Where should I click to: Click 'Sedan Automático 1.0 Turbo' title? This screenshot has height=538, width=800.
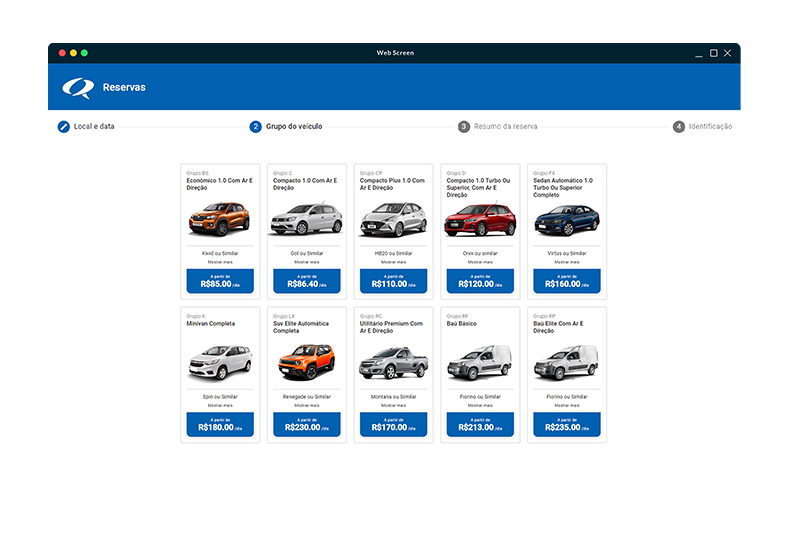click(563, 188)
